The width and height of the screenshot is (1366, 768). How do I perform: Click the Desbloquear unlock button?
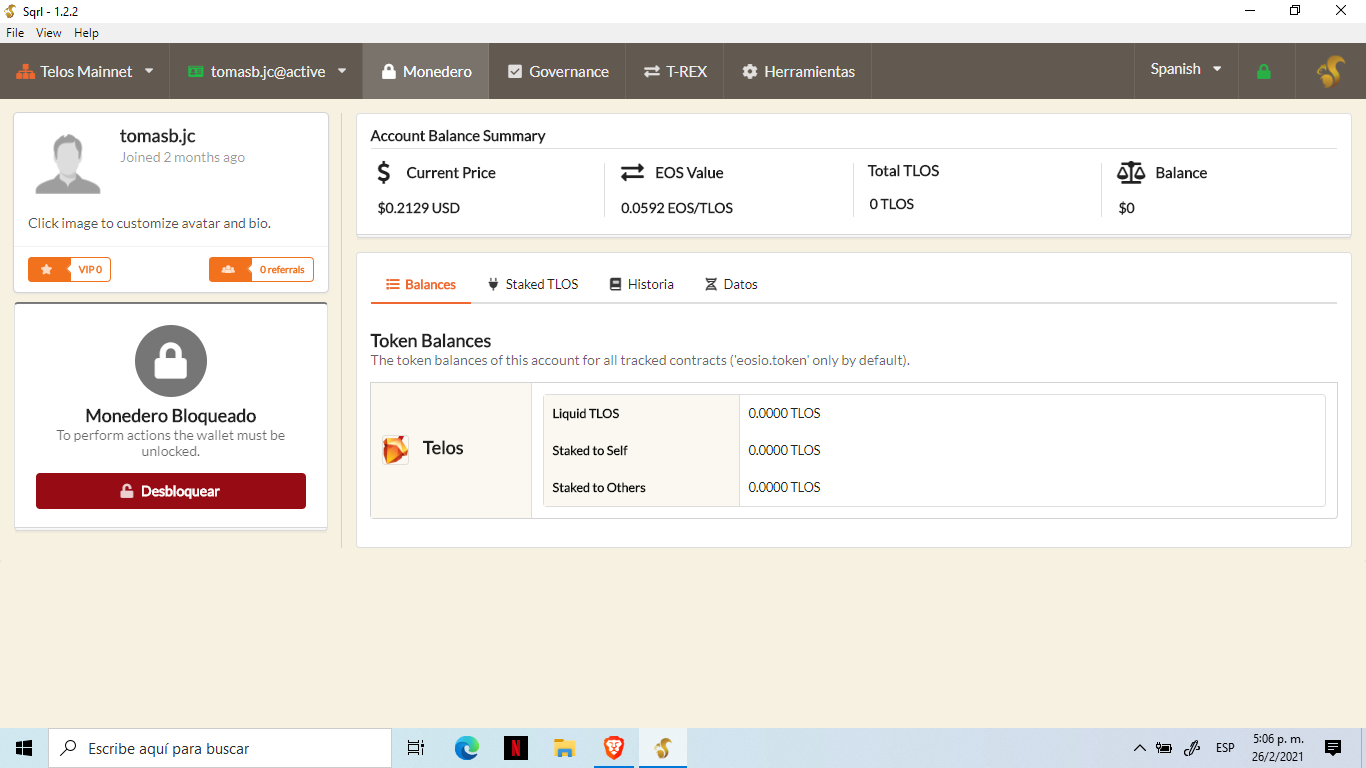pos(171,491)
